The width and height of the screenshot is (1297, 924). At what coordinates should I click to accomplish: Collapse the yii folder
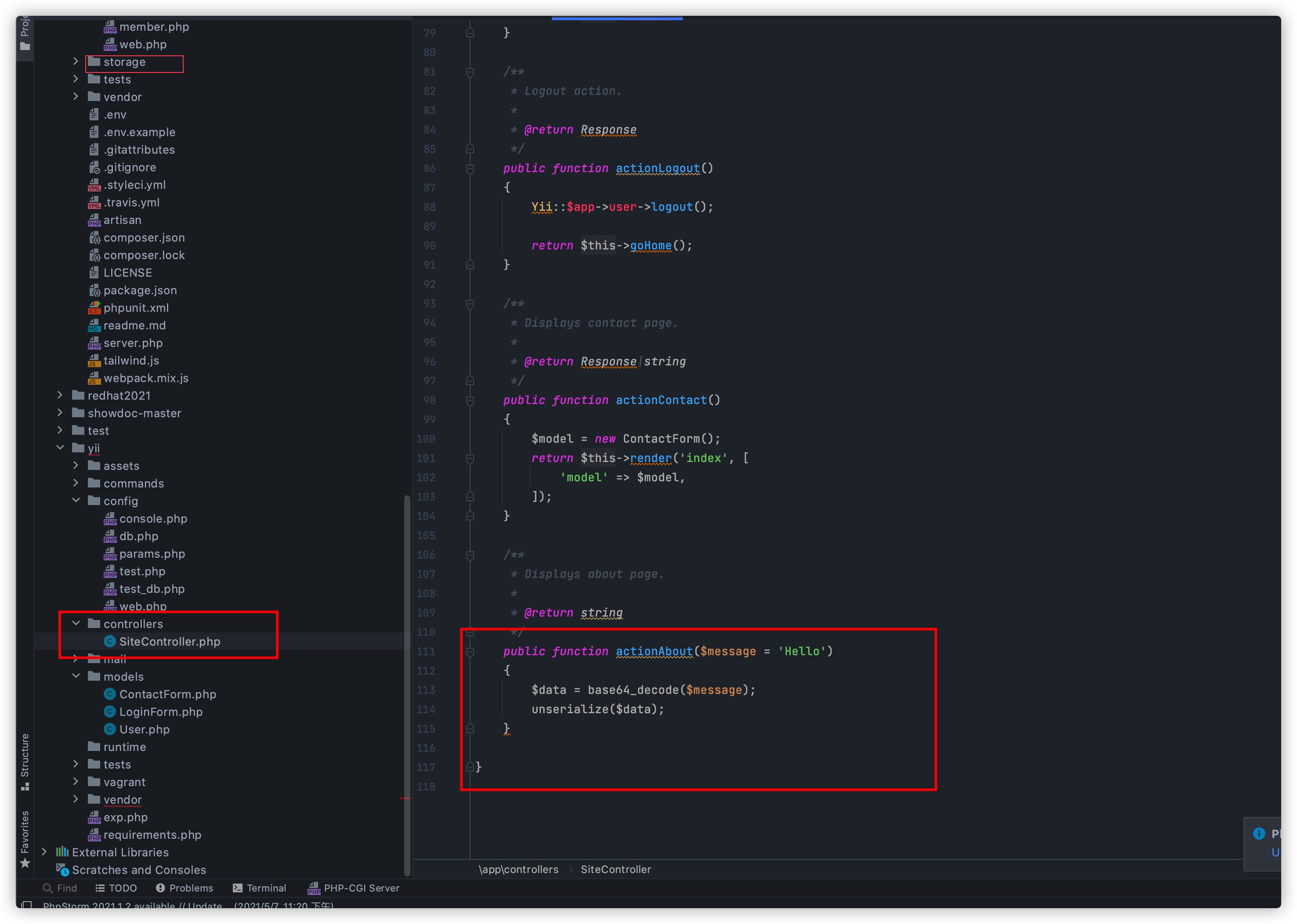tap(60, 448)
